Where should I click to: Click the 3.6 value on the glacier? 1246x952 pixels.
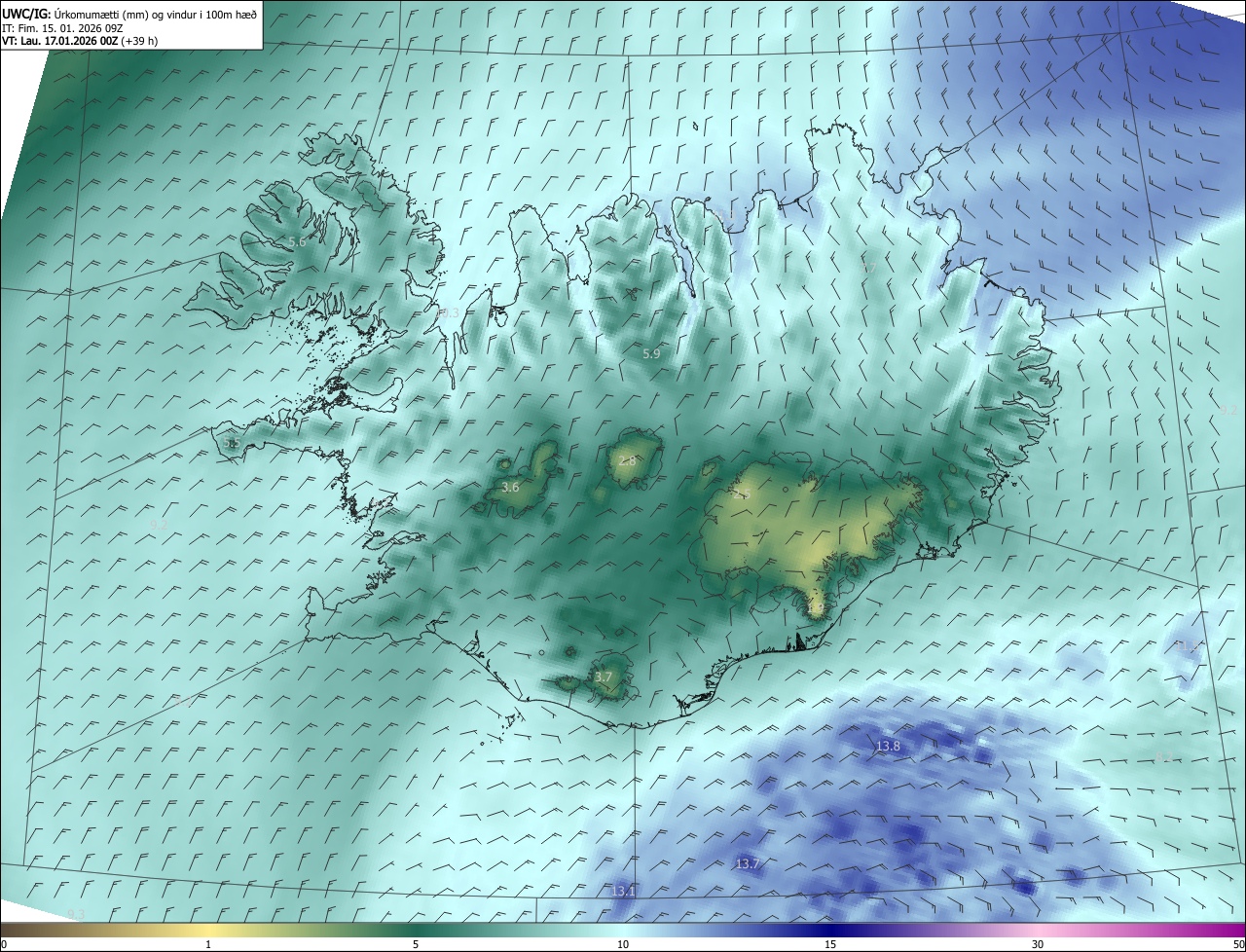[510, 487]
